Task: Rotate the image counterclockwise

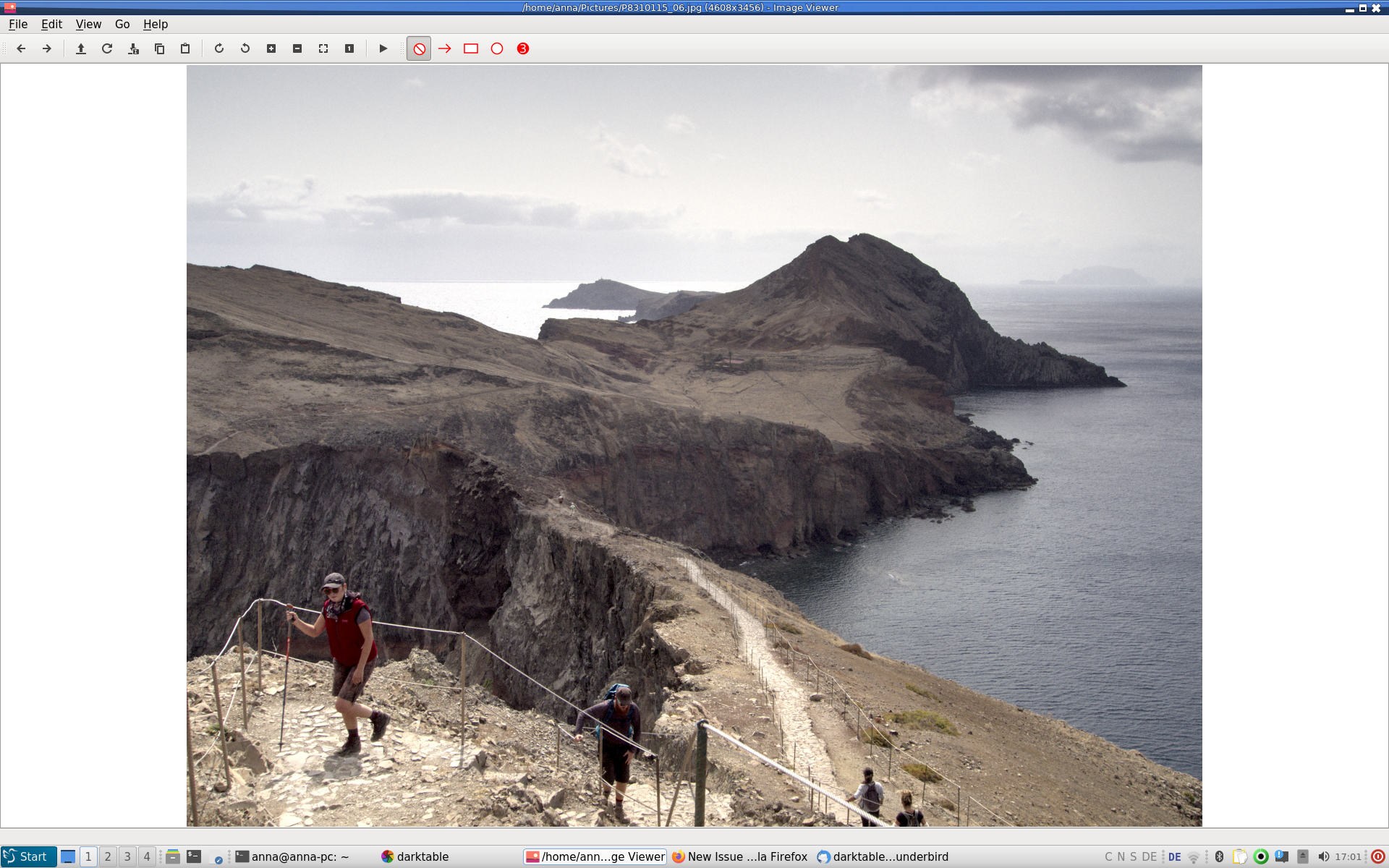Action: point(244,48)
